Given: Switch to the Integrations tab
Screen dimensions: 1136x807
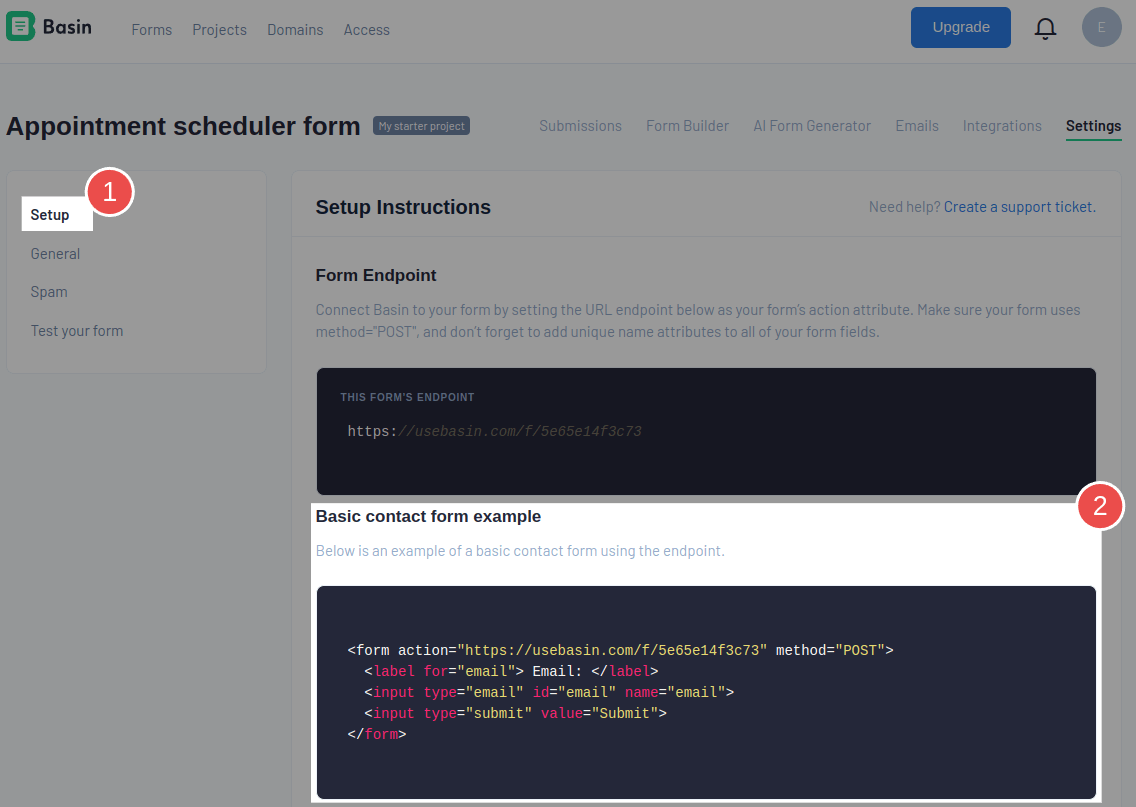Looking at the screenshot, I should pos(1002,125).
